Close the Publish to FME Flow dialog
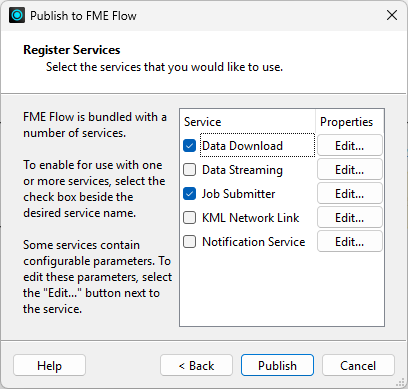Screen dimensions: 408x389 [x=392, y=15]
